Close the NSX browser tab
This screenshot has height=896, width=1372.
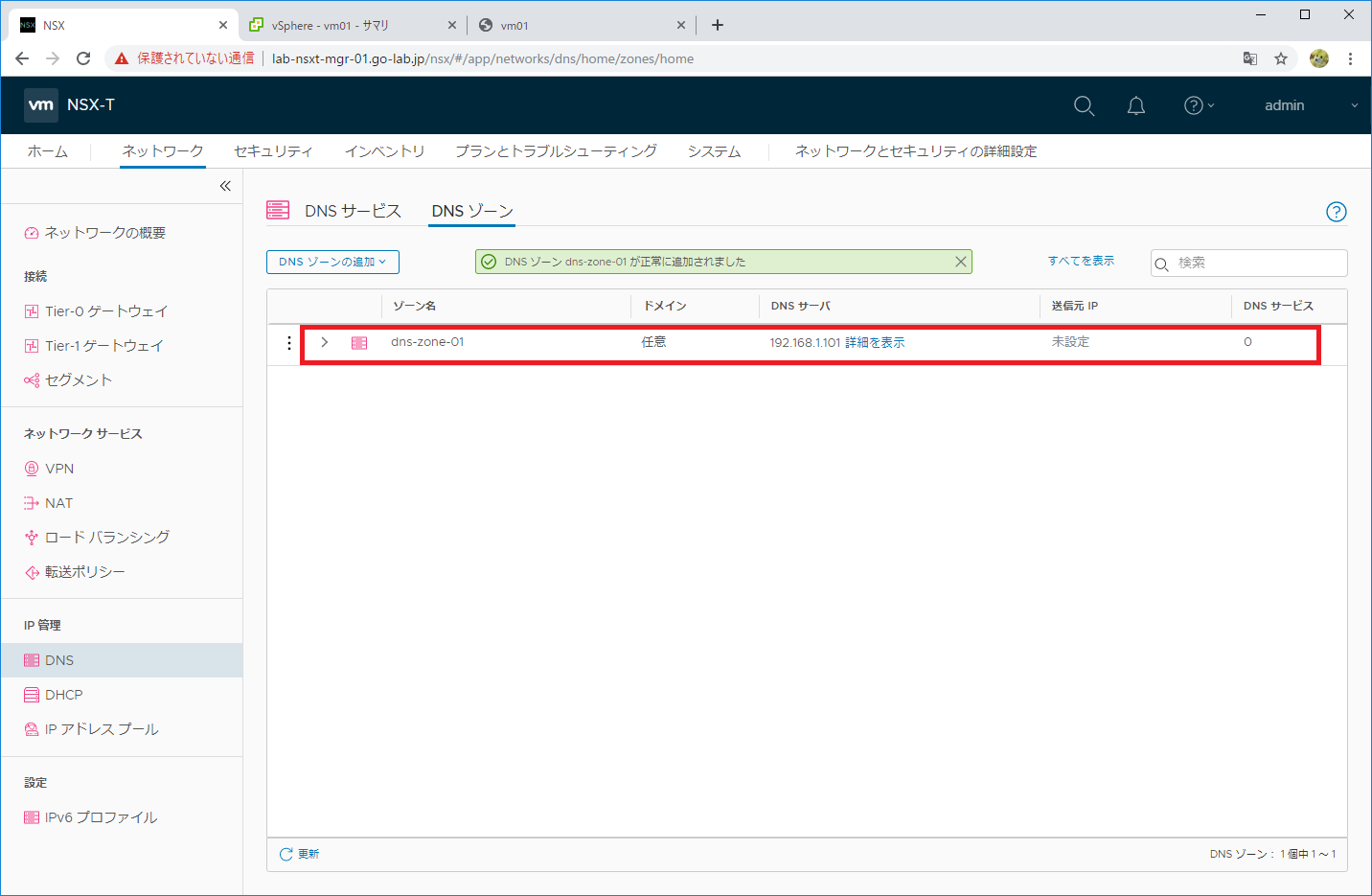(223, 26)
